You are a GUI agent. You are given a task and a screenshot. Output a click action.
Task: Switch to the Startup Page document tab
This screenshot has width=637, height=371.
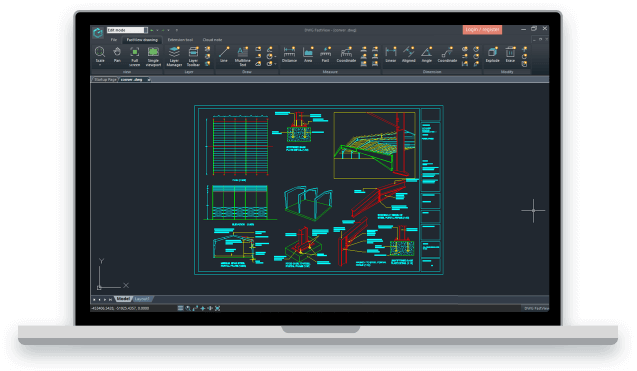point(105,80)
